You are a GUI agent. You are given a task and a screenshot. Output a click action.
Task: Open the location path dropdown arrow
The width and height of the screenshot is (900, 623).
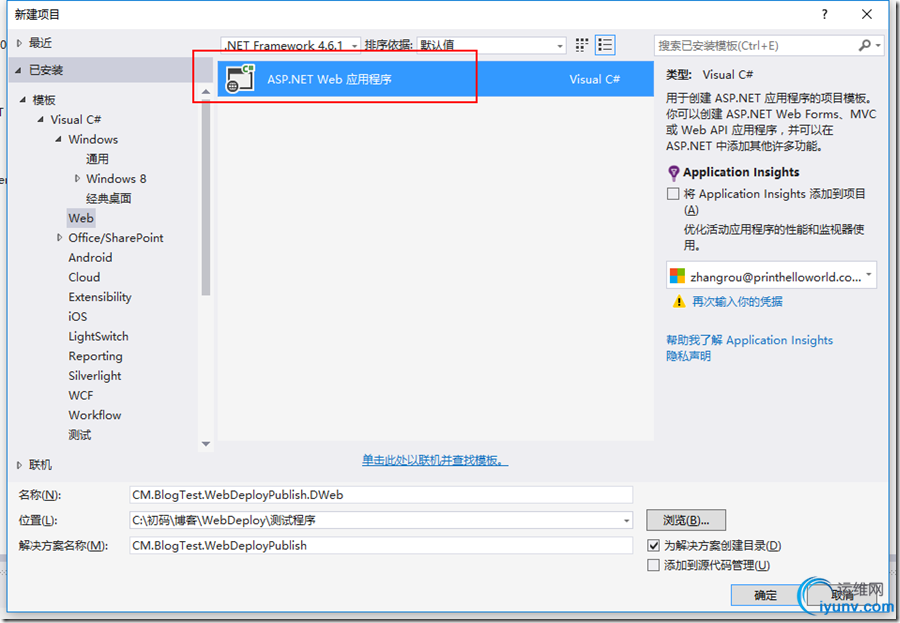pos(626,520)
